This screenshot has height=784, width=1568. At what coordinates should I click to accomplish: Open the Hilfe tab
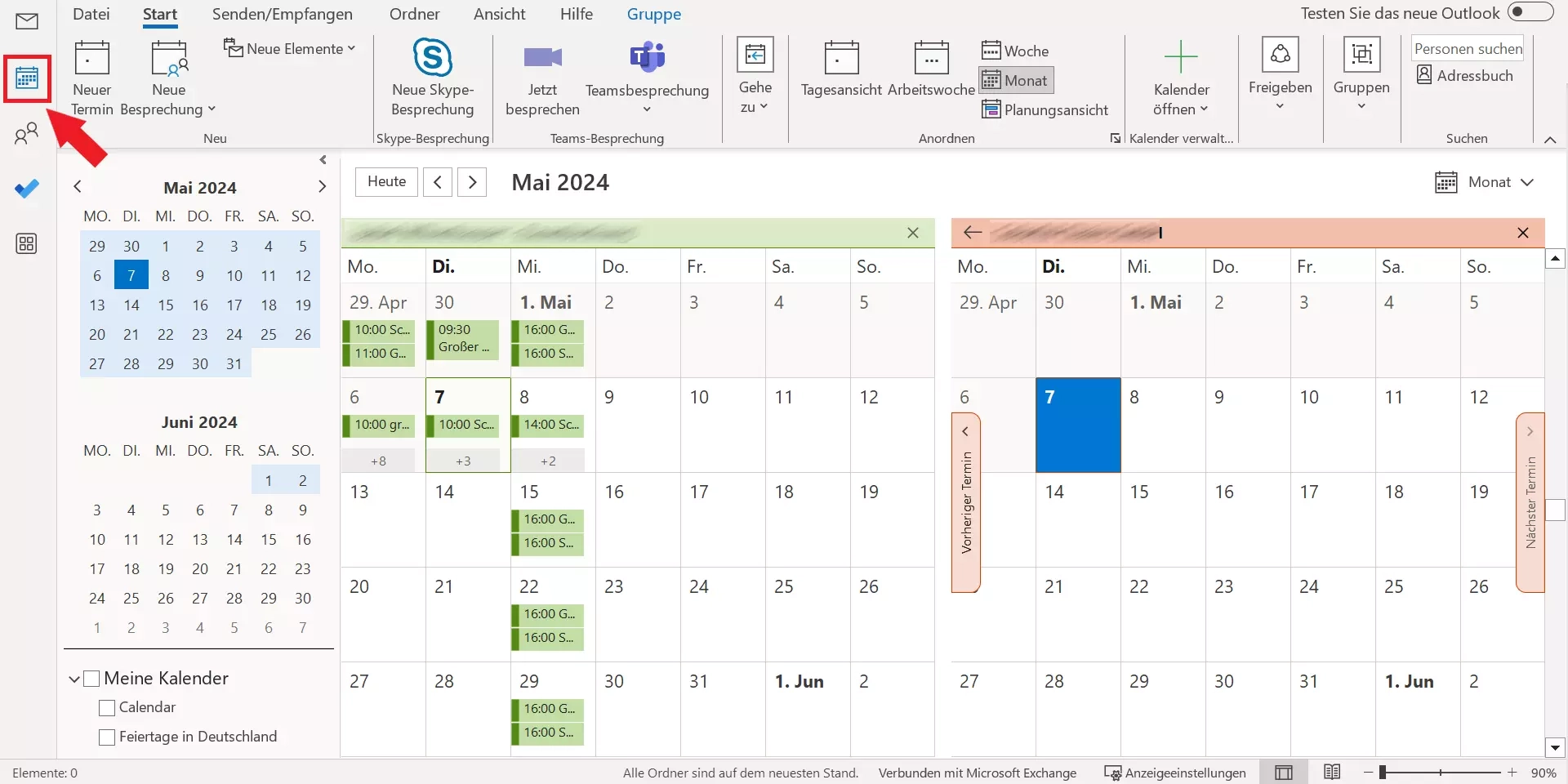tap(577, 14)
